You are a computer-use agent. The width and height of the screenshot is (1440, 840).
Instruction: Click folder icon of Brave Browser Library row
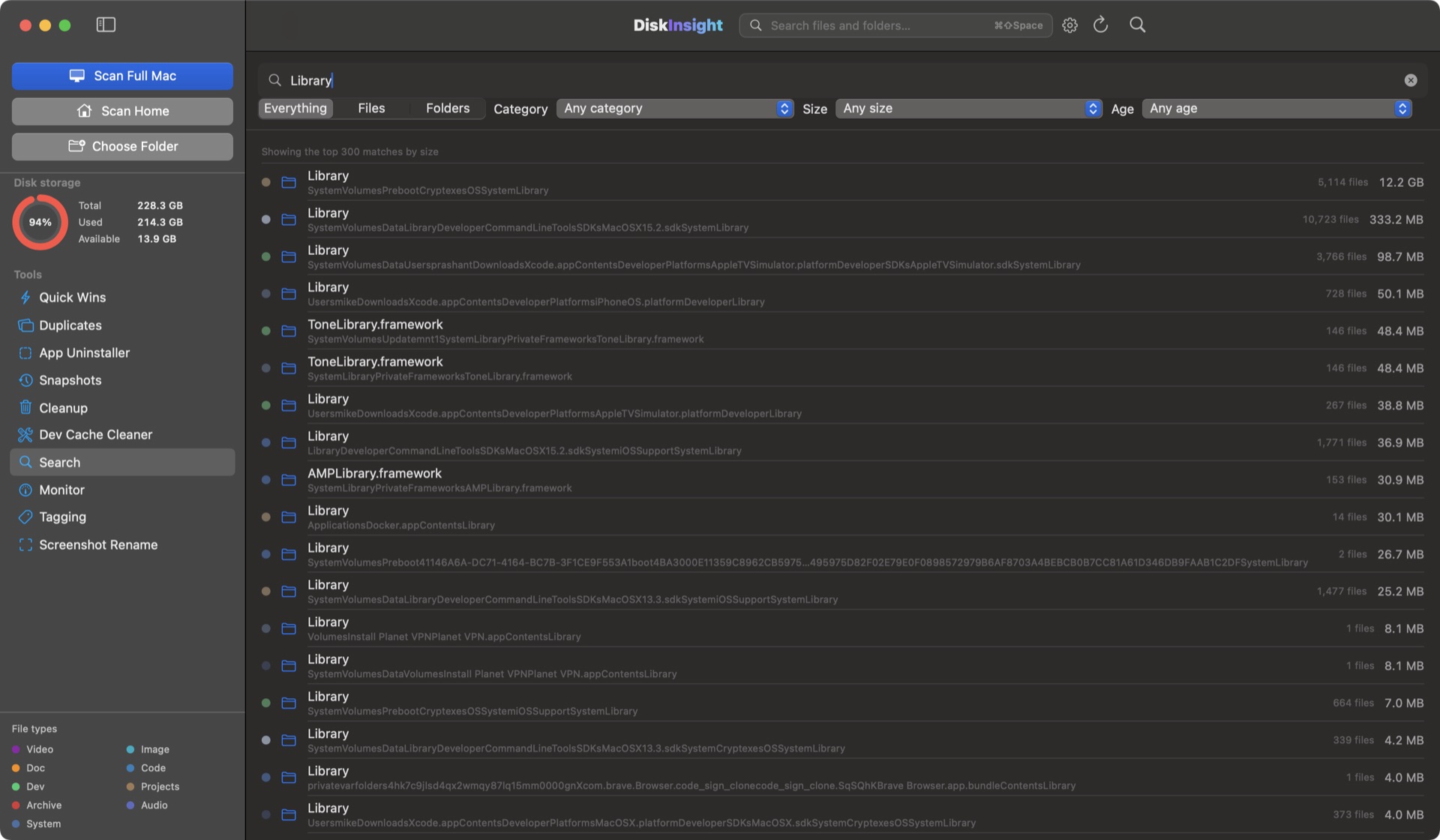pyautogui.click(x=288, y=778)
